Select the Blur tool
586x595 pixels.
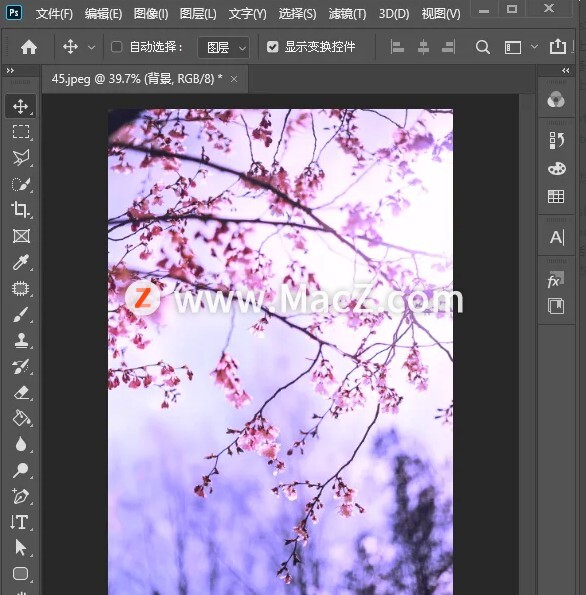point(20,444)
